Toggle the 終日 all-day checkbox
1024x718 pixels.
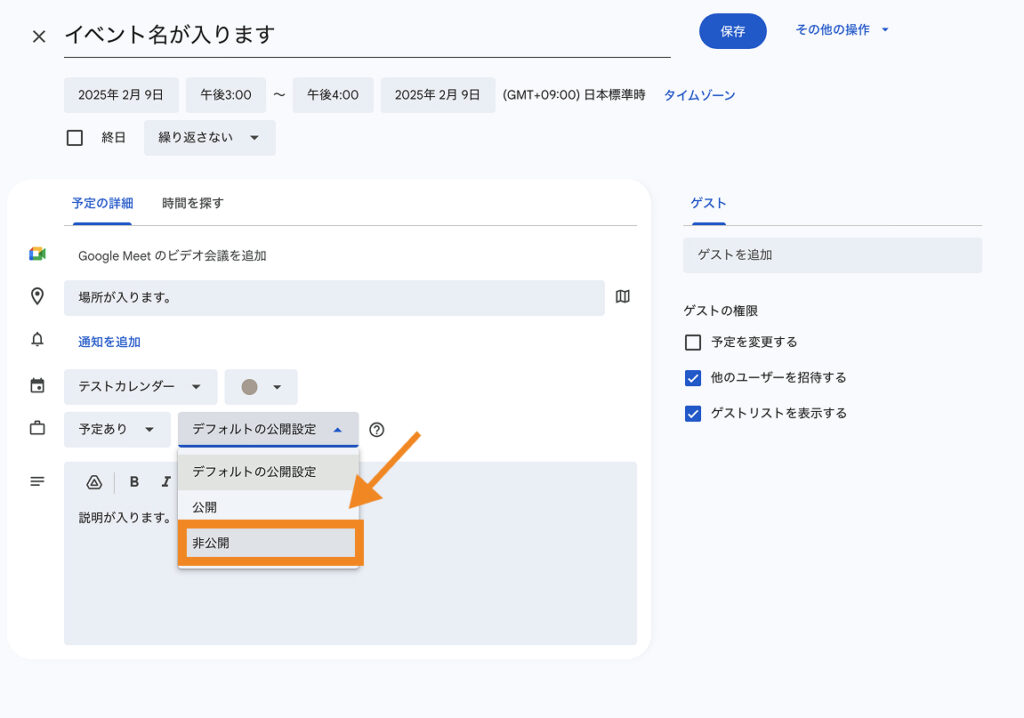(75, 138)
